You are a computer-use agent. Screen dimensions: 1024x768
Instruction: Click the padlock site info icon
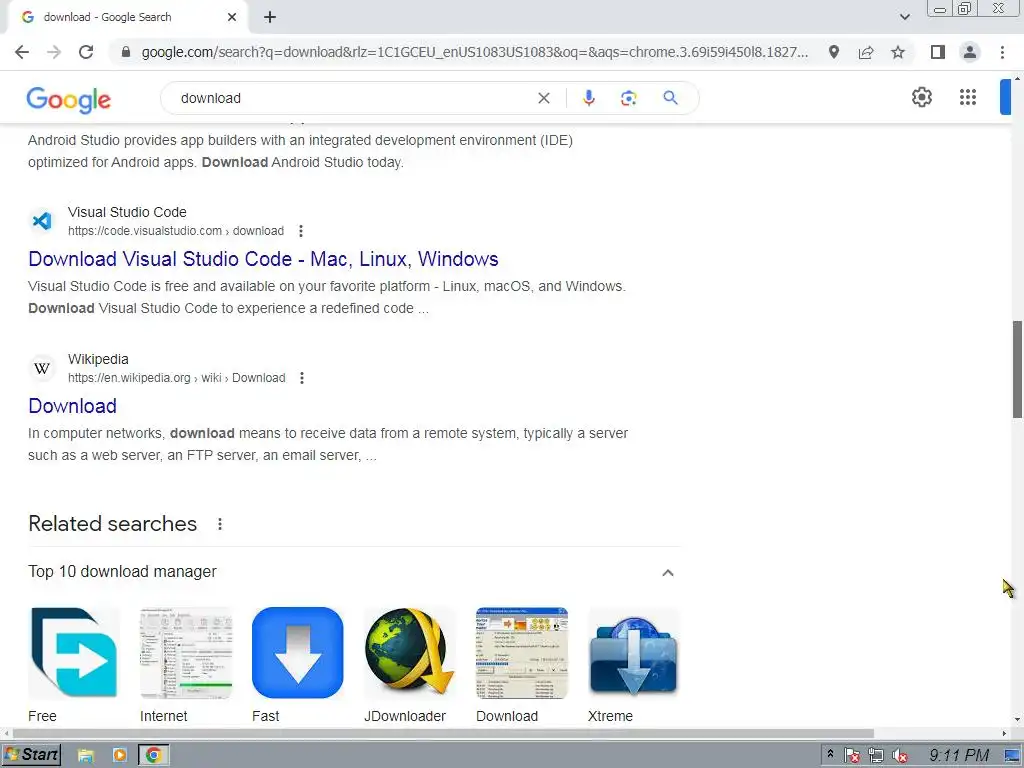126,52
